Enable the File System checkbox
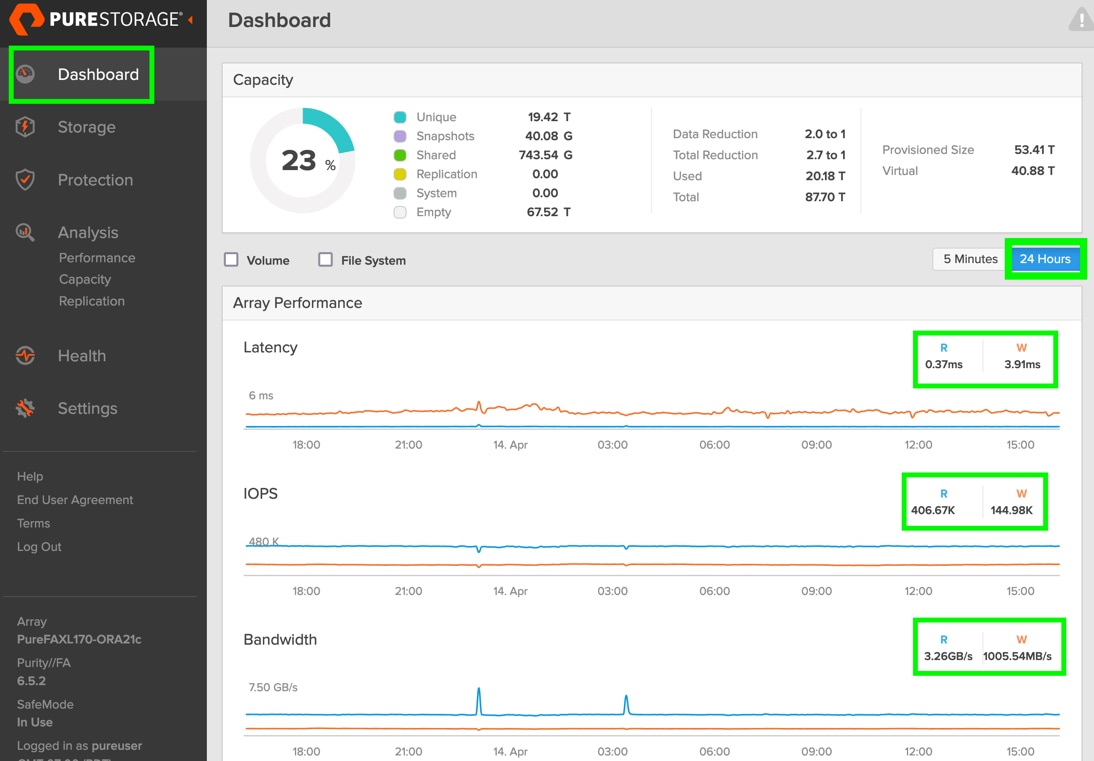 (x=325, y=259)
